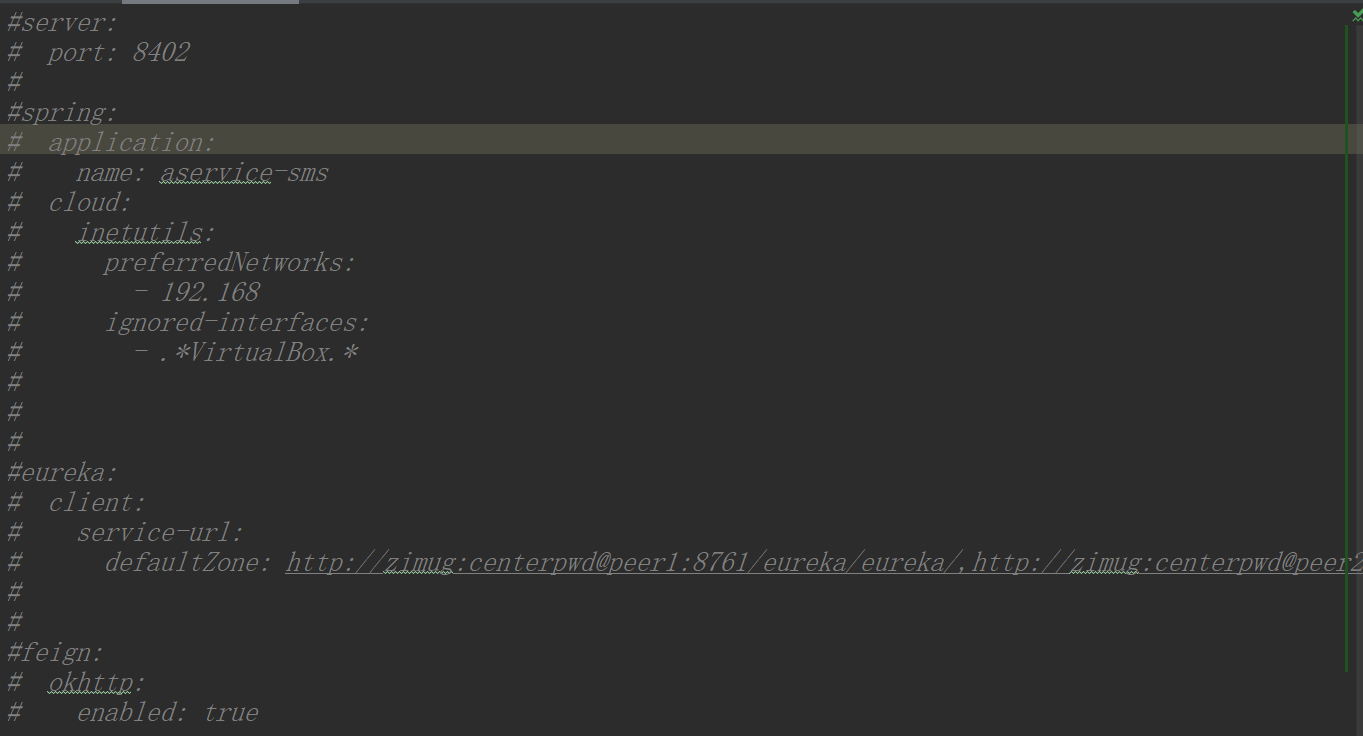The height and width of the screenshot is (736, 1363).
Task: Click the second eureka URL pointing to peer2
Action: pos(1160,563)
